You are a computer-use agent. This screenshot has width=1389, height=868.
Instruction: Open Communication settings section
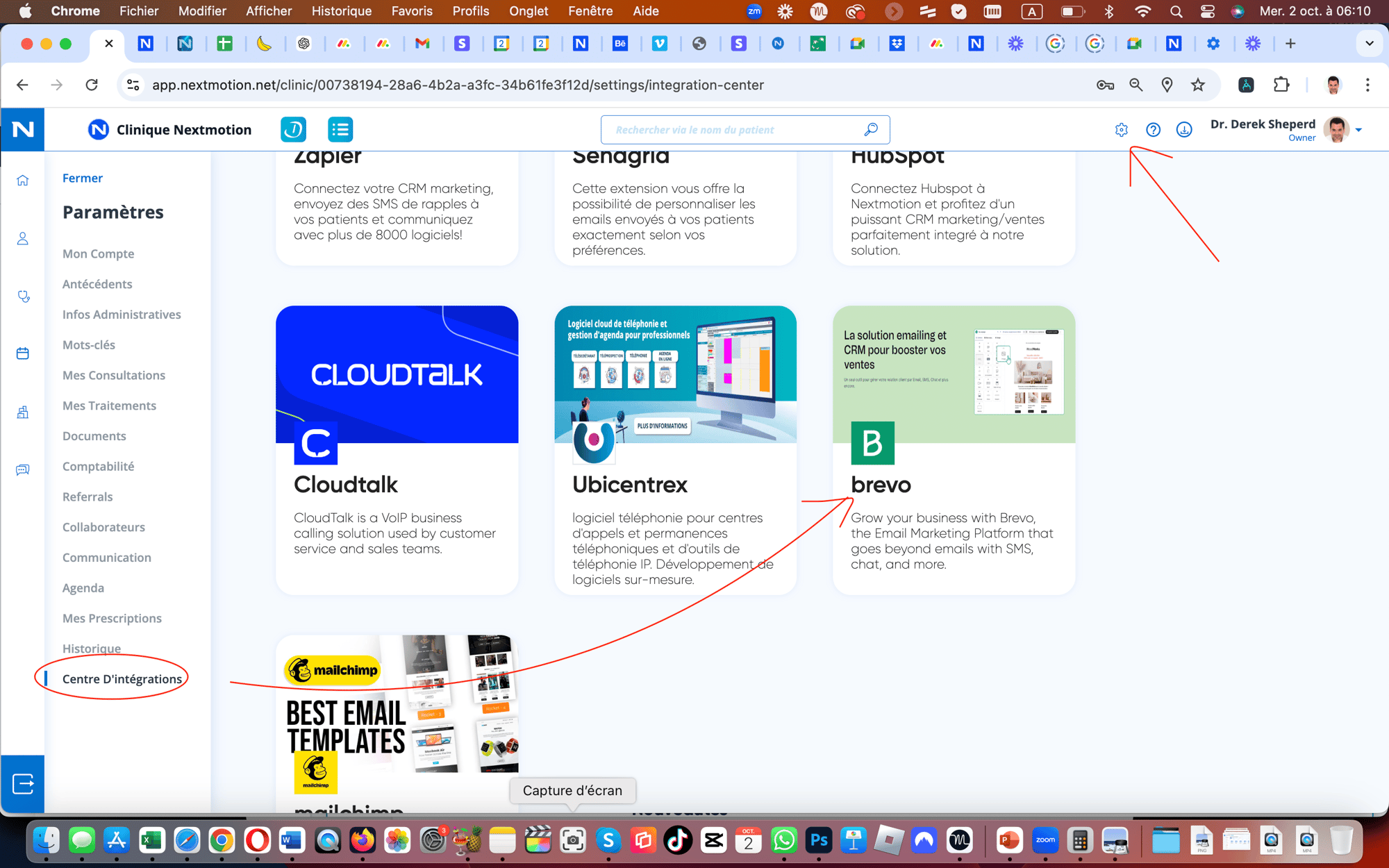(x=107, y=558)
